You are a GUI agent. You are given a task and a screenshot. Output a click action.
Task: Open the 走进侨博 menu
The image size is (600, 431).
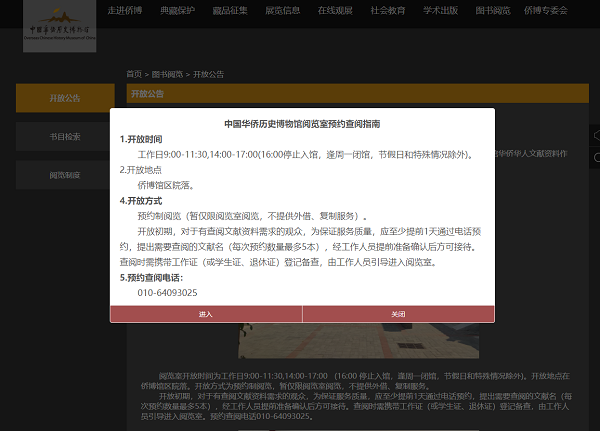click(x=125, y=10)
